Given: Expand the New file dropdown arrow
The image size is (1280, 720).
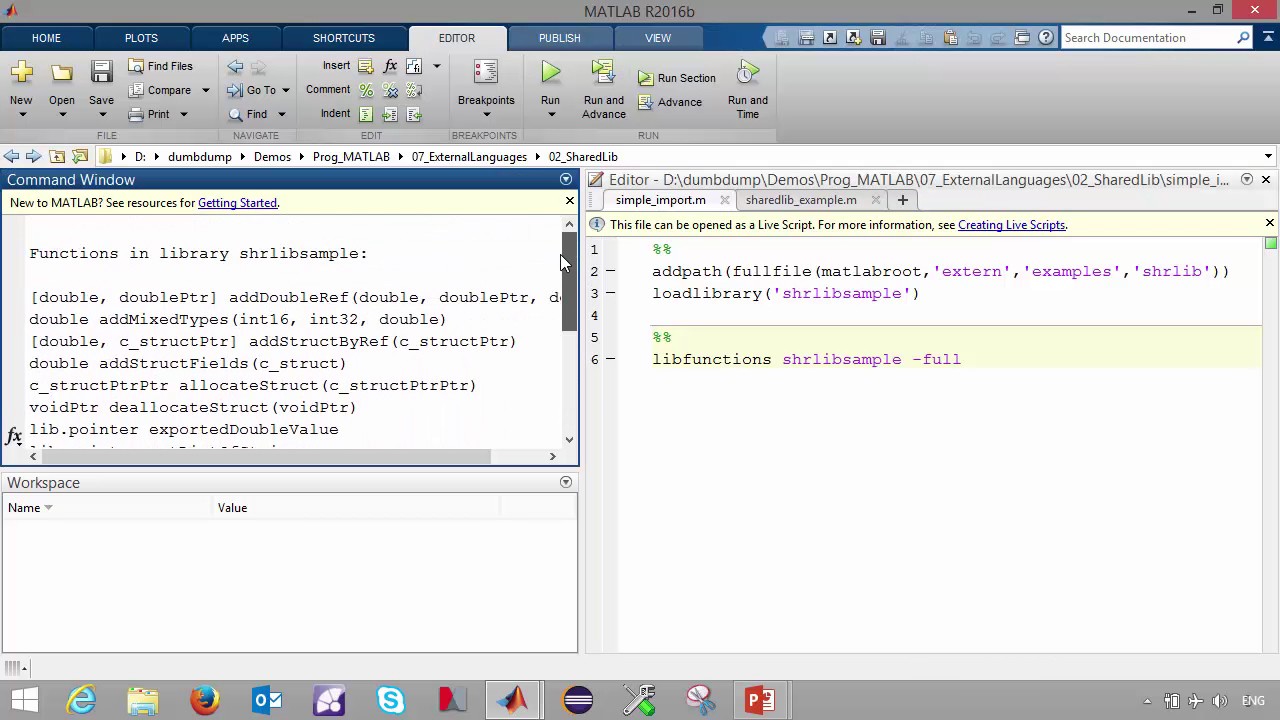Looking at the screenshot, I should [x=21, y=115].
